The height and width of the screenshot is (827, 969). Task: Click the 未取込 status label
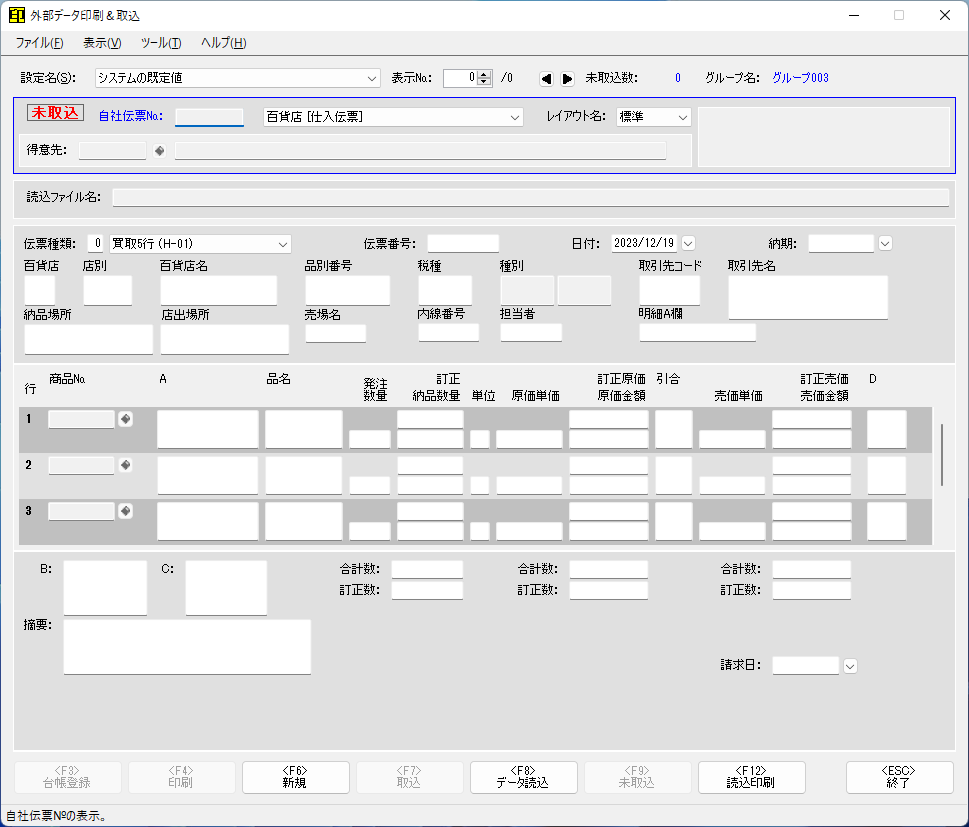(x=55, y=112)
